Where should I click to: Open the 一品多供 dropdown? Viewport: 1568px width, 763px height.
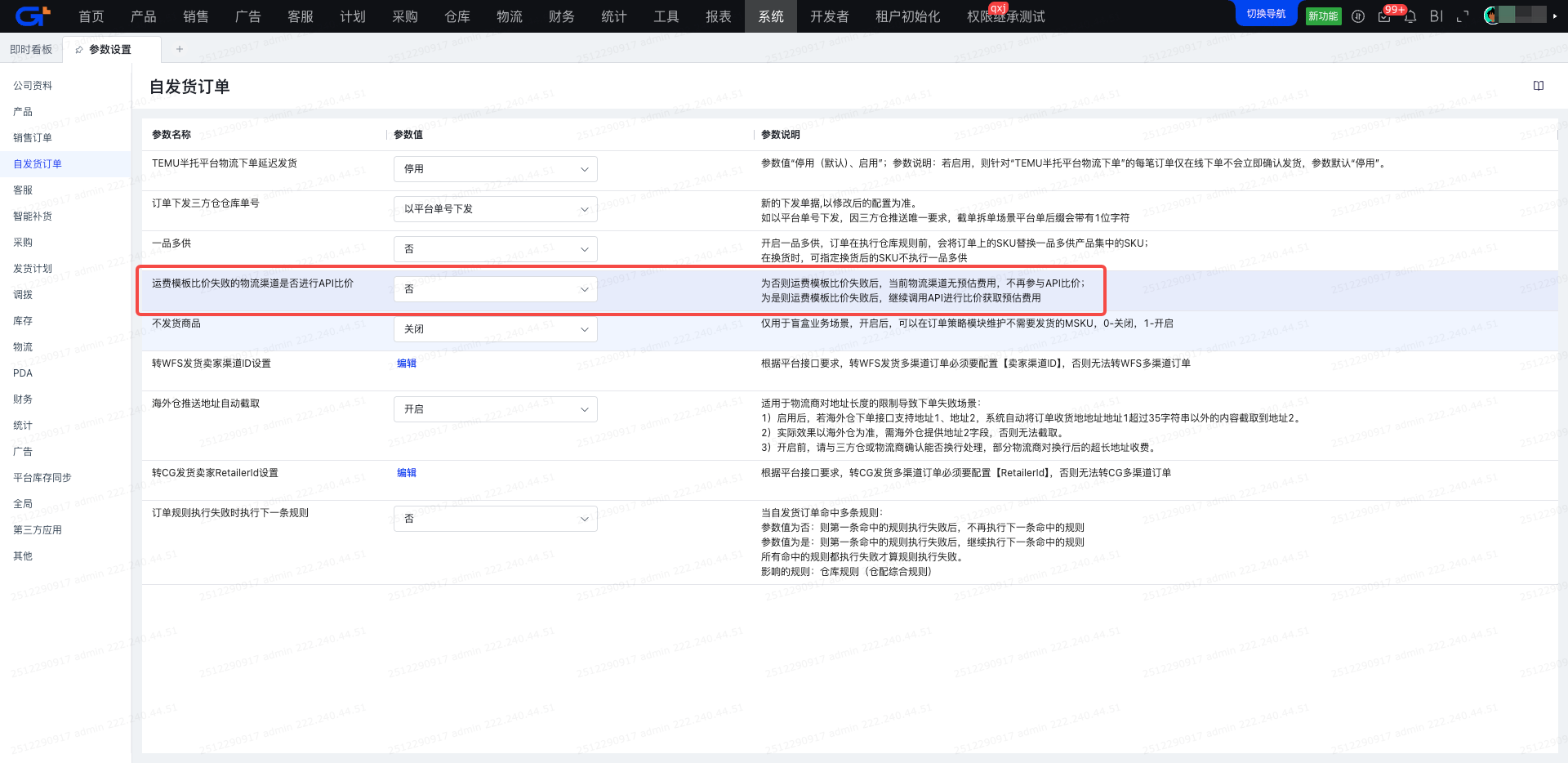click(x=496, y=249)
